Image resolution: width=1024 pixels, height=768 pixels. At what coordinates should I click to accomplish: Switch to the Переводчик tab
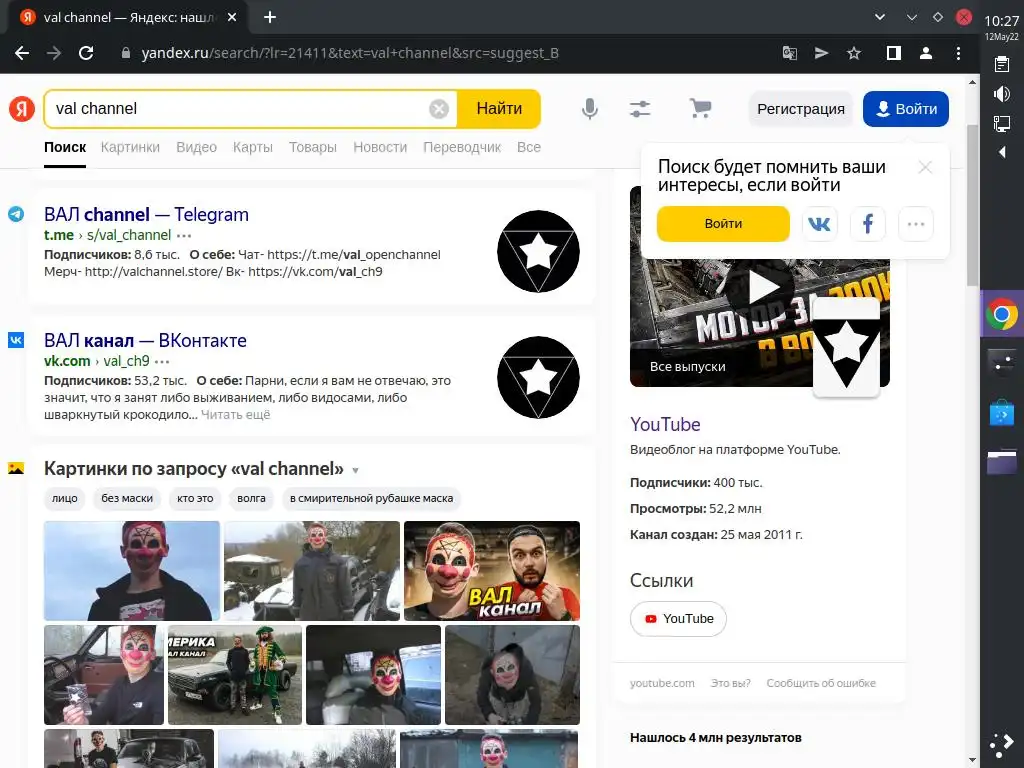(462, 147)
